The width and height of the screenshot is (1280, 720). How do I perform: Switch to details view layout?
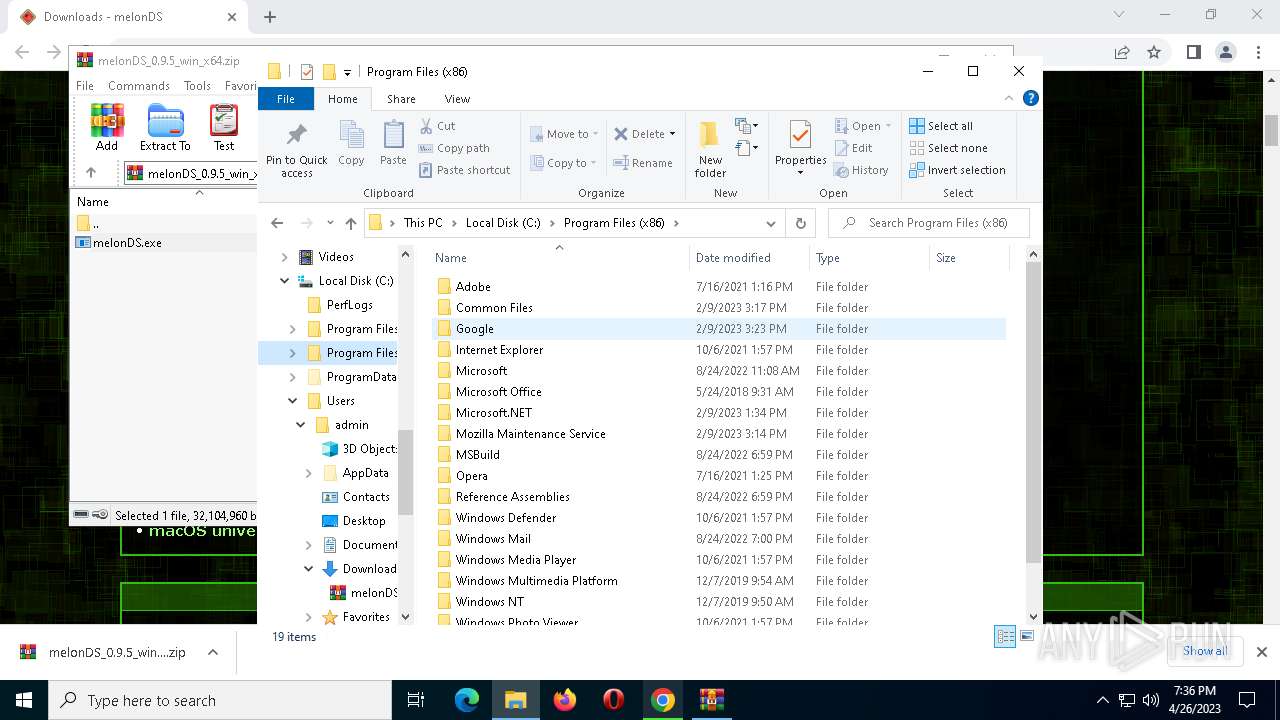coord(1005,637)
